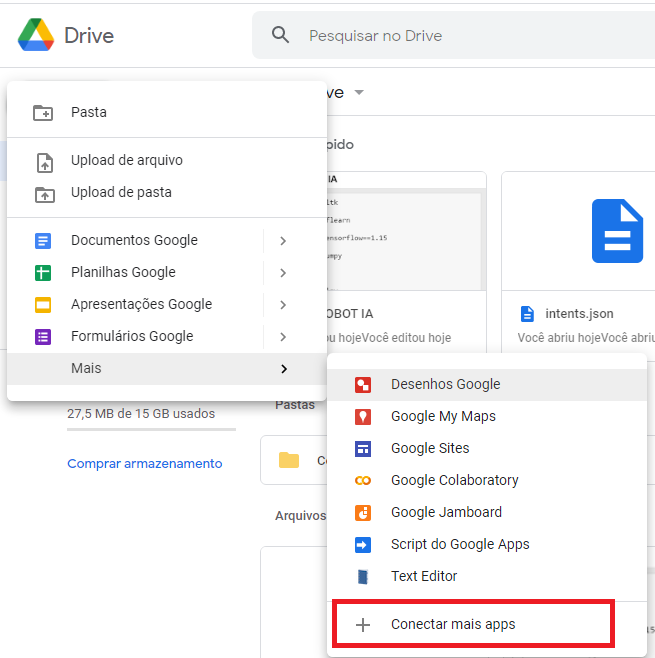Viewport: 655px width, 658px height.
Task: Click the Desenhos Google red icon
Action: 363,385
